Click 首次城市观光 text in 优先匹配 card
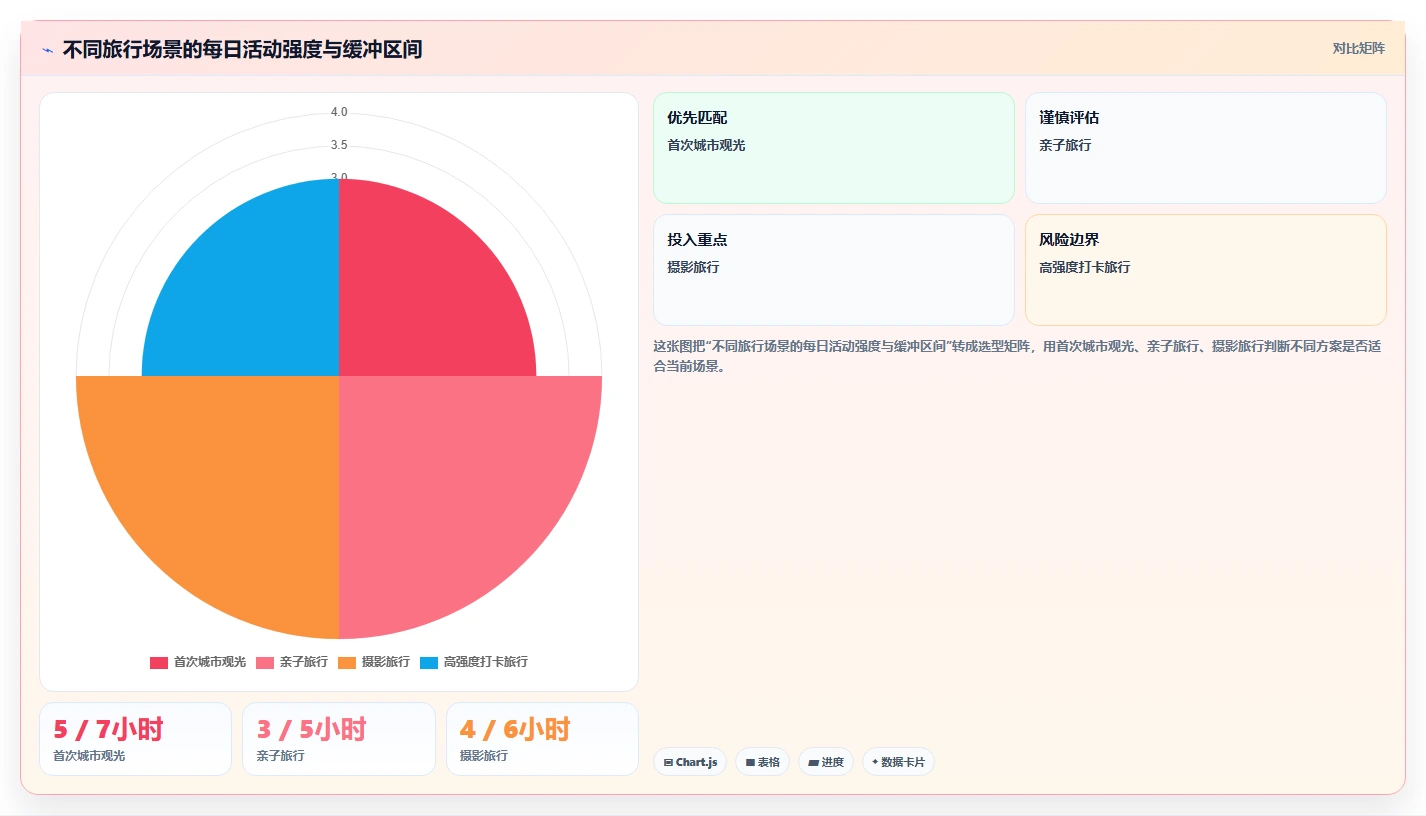Screen dimensions: 1426x816 [706, 145]
